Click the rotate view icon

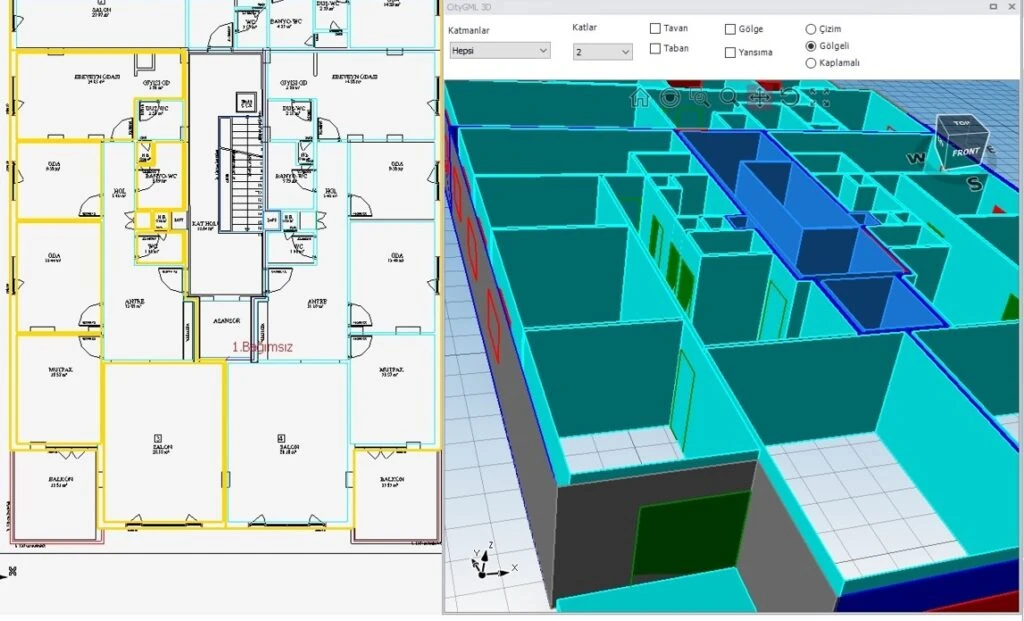point(790,98)
